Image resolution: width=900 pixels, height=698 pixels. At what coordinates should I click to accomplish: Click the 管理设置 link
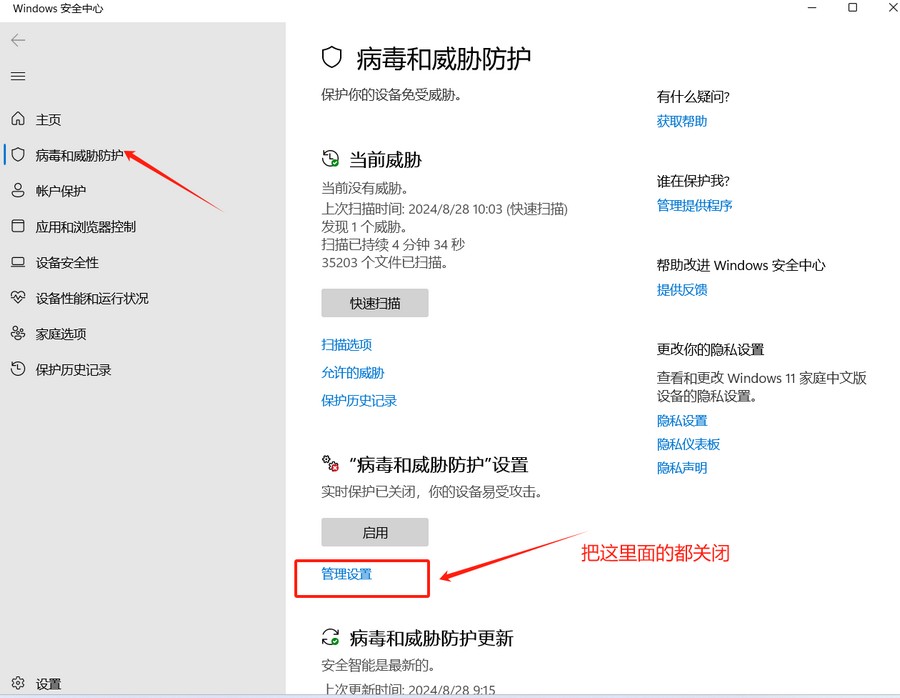(x=347, y=574)
